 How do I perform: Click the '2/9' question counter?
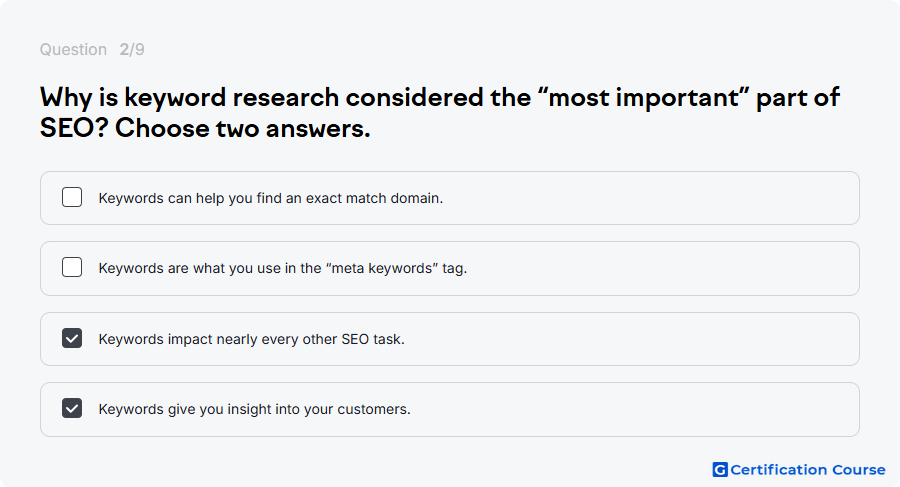[132, 49]
